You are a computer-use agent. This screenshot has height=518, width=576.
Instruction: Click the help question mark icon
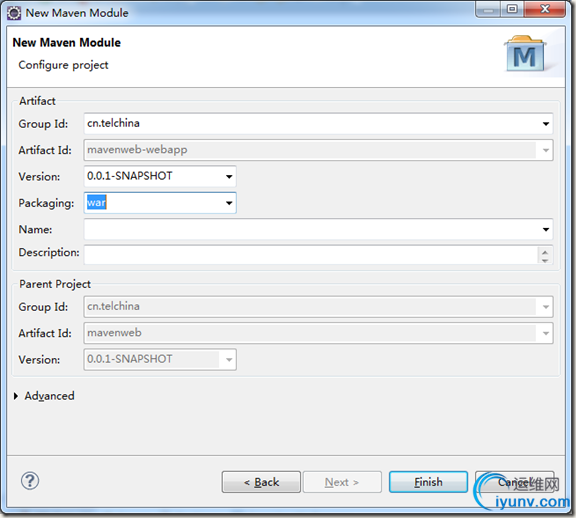30,481
